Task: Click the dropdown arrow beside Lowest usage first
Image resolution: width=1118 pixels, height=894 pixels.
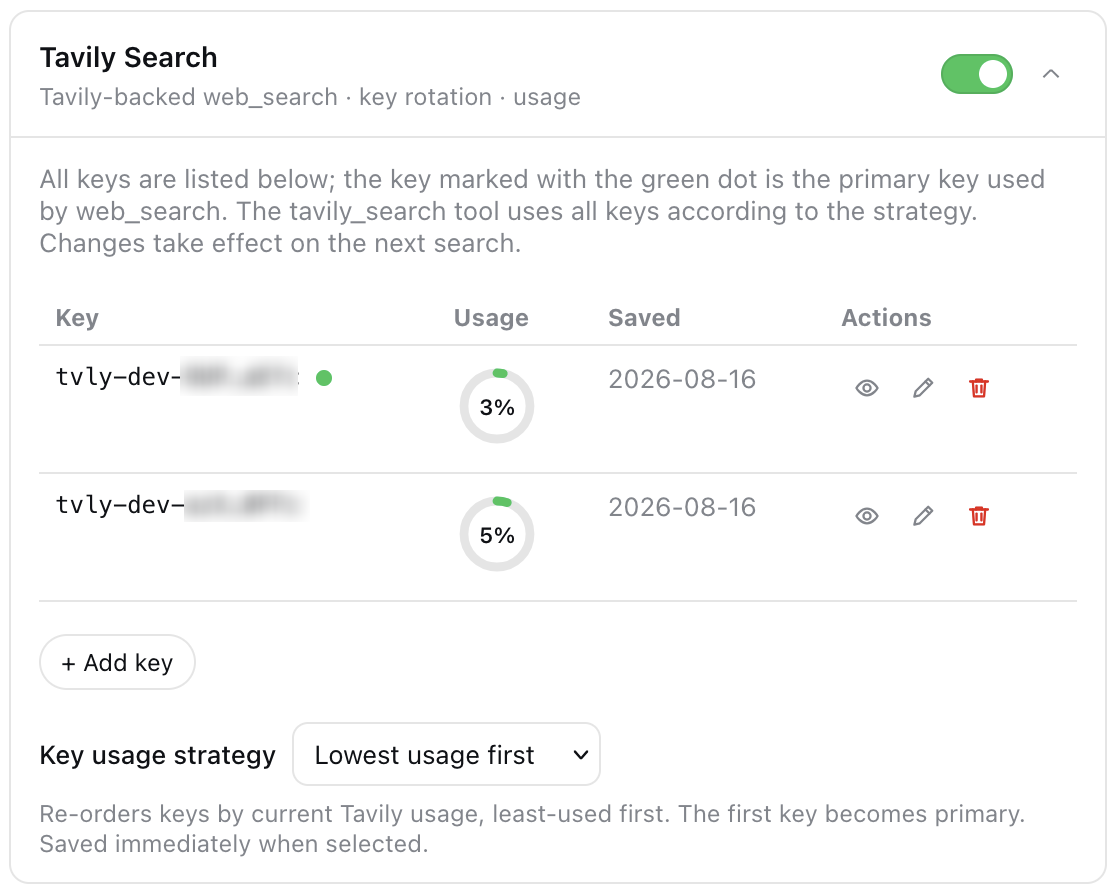Action: [x=581, y=755]
